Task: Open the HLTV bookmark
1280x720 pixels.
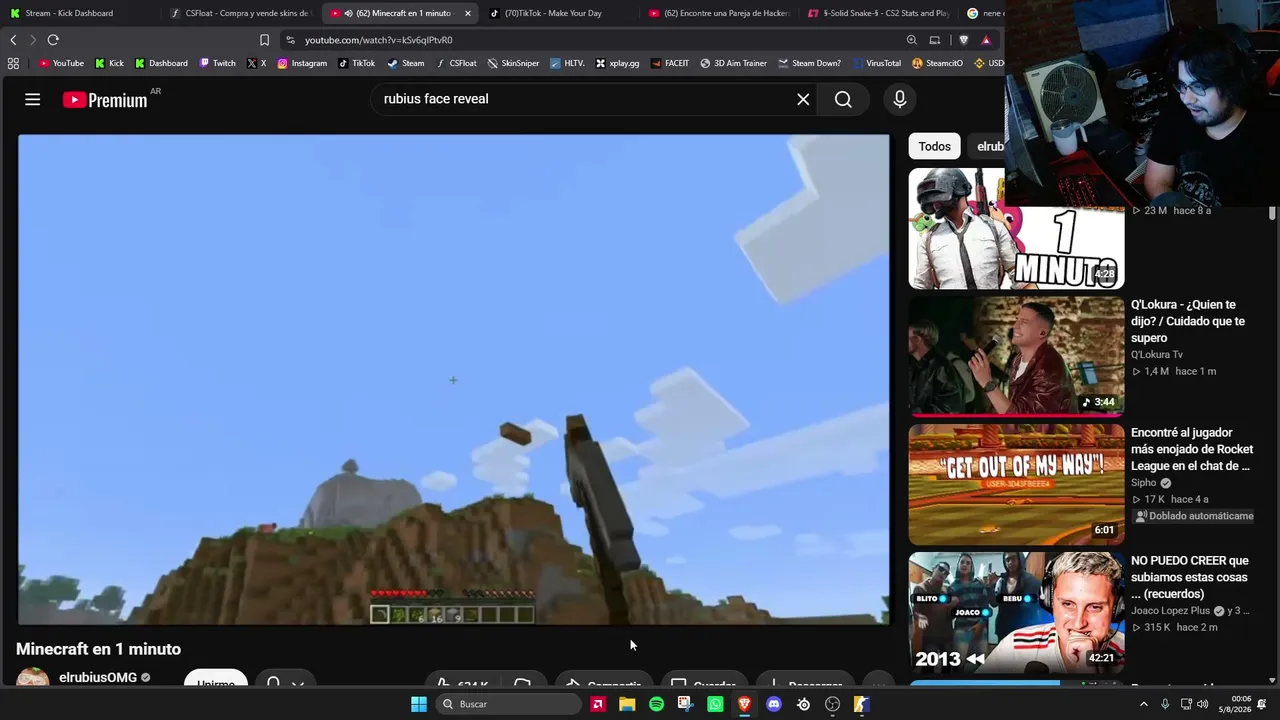Action: coord(567,63)
